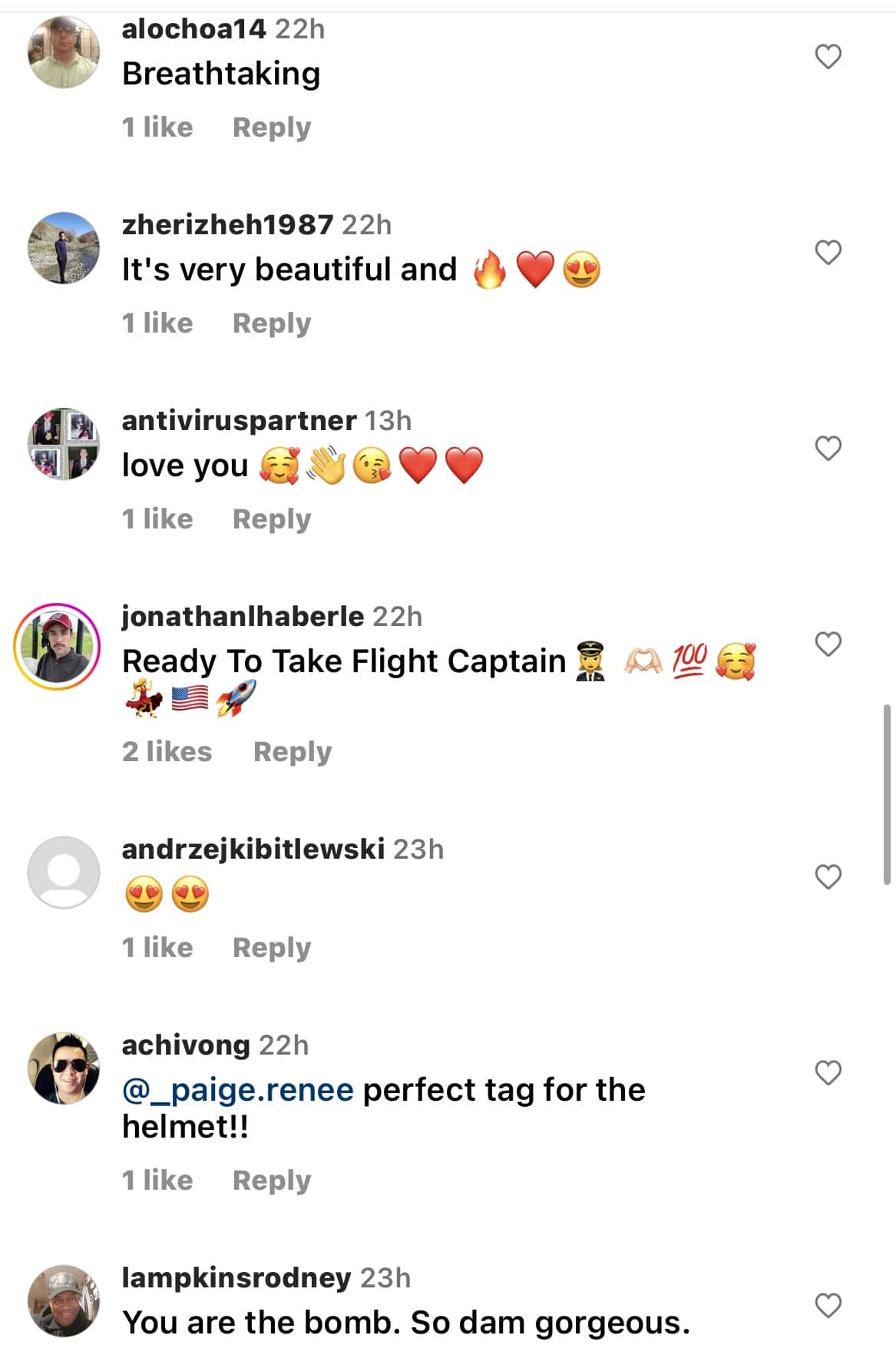Open zherizheh1987 username link

pos(227,225)
